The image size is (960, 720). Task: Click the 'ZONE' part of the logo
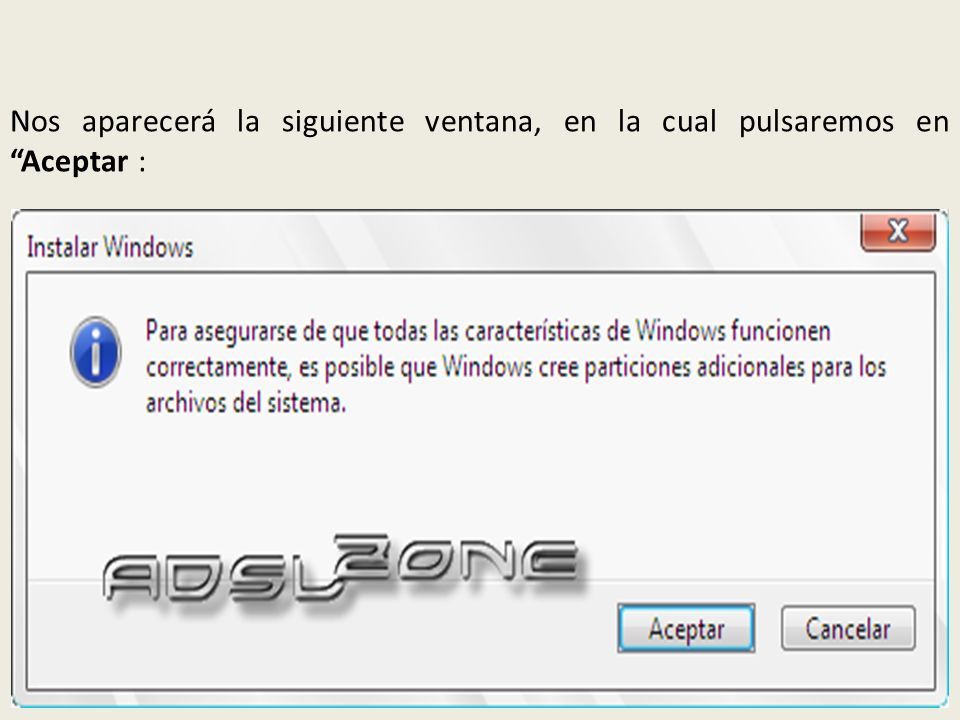point(462,558)
